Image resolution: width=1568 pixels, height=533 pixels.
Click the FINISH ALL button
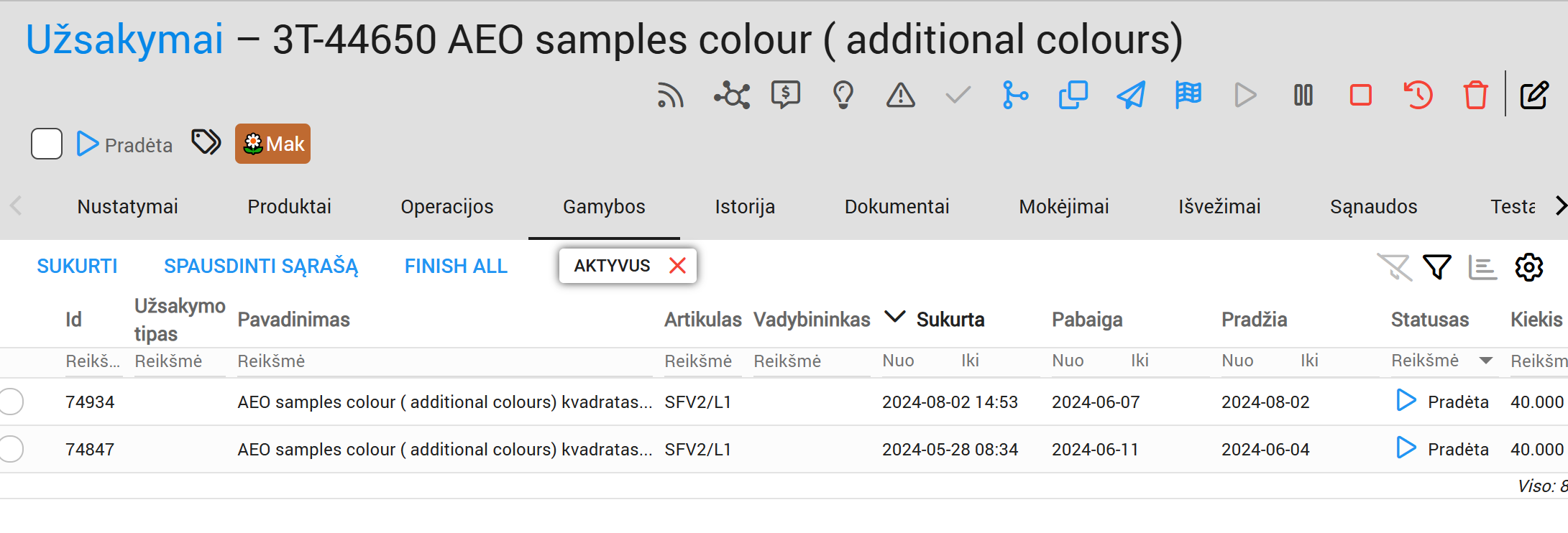[456, 266]
